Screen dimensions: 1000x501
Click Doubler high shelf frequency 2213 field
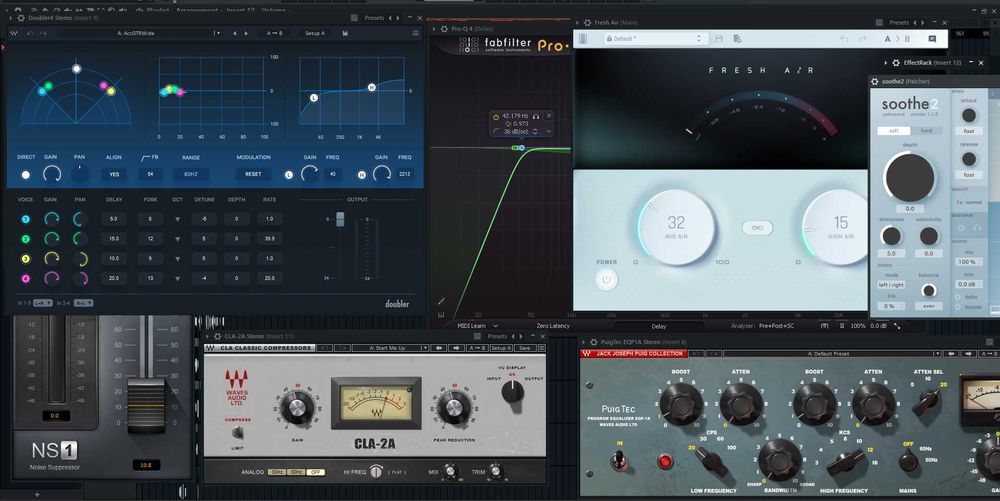click(x=404, y=174)
